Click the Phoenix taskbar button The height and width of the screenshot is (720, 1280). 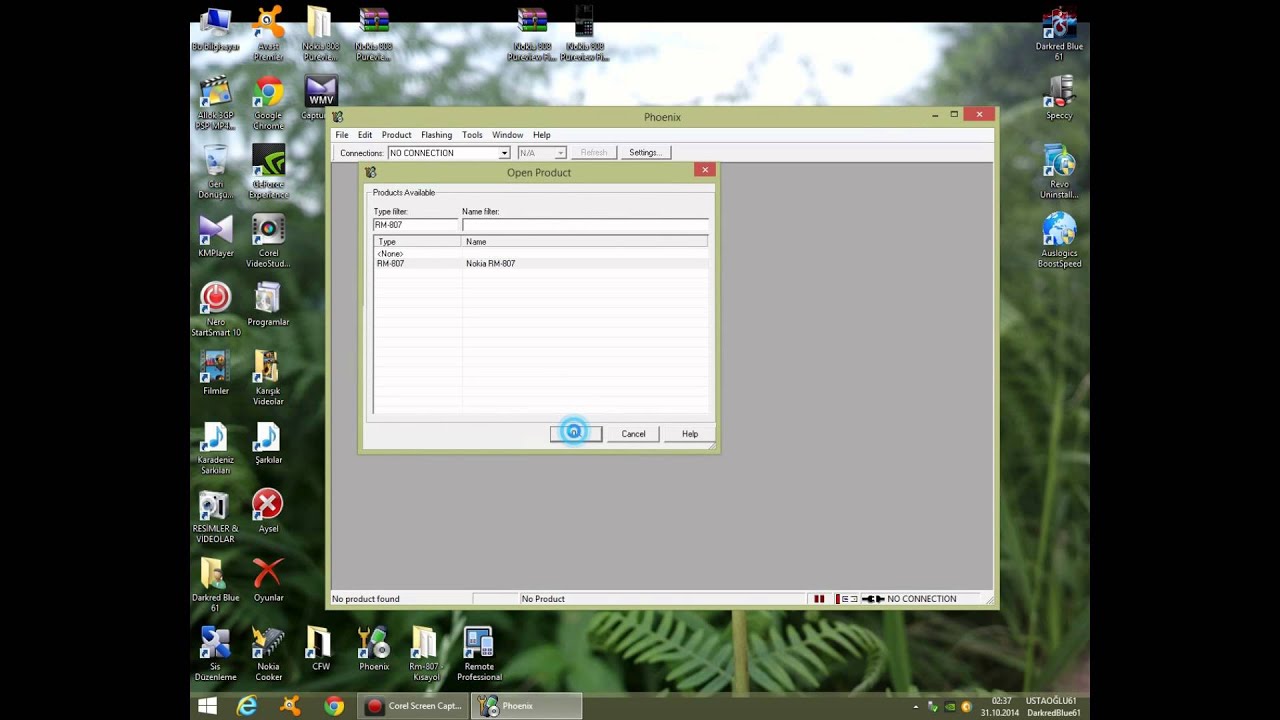click(527, 706)
